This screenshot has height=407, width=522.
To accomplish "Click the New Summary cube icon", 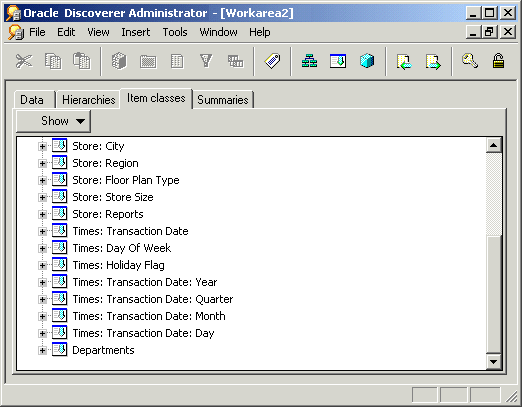I will click(367, 61).
